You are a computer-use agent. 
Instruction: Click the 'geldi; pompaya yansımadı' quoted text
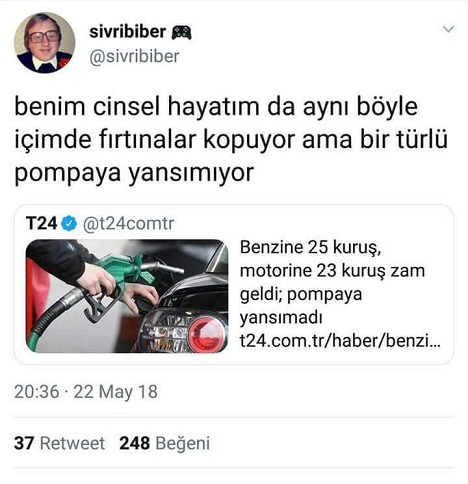coord(301,306)
